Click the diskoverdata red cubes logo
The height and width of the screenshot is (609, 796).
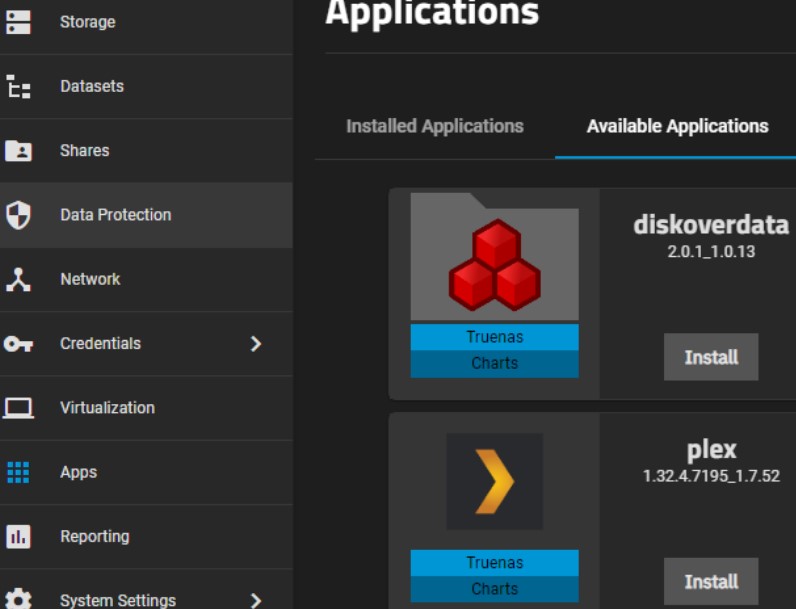pyautogui.click(x=494, y=265)
